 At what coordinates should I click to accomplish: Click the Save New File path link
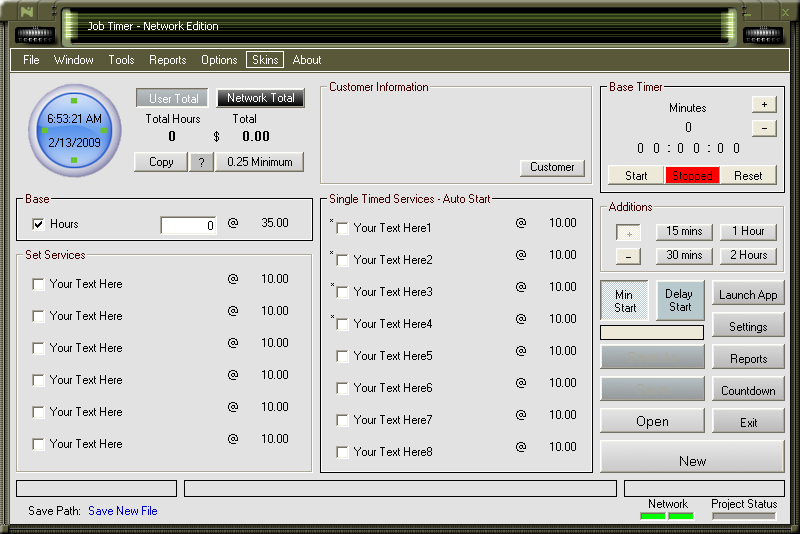[122, 511]
